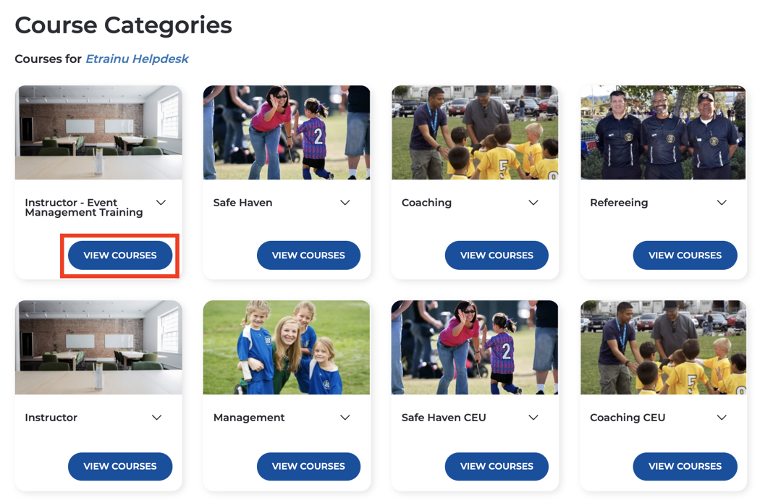View courses for Instructor - Event Management Training
The height and width of the screenshot is (504, 760).
point(120,255)
